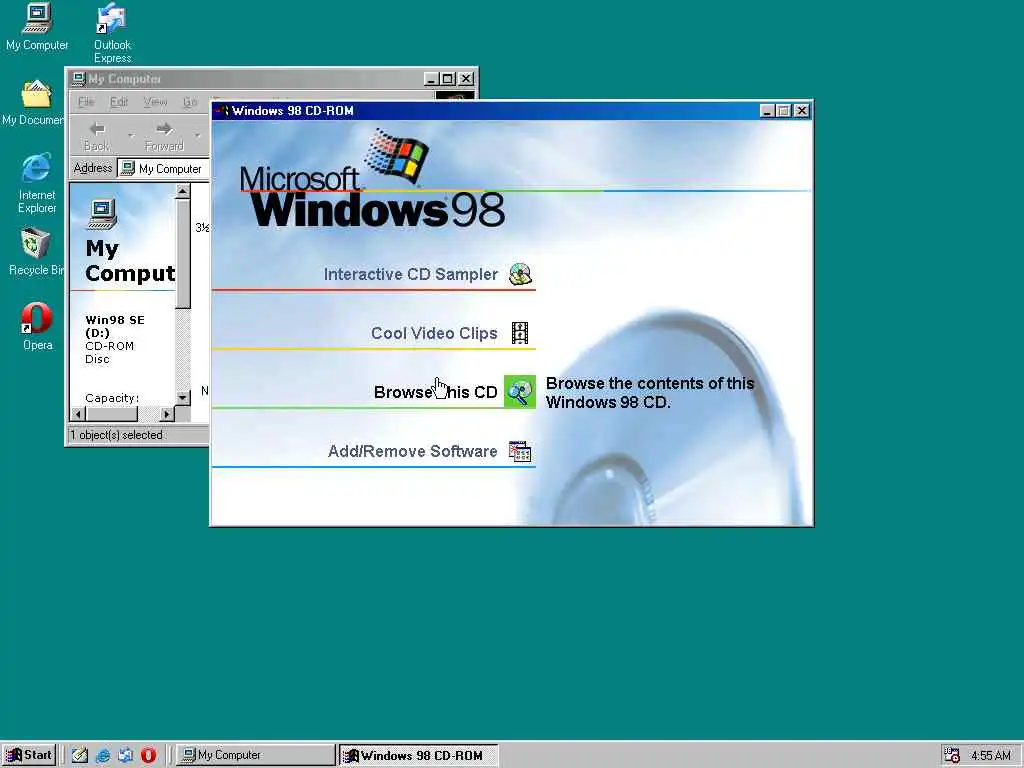Click the info pane horizontal scroll right arrow
The image size is (1024, 768).
[167, 414]
